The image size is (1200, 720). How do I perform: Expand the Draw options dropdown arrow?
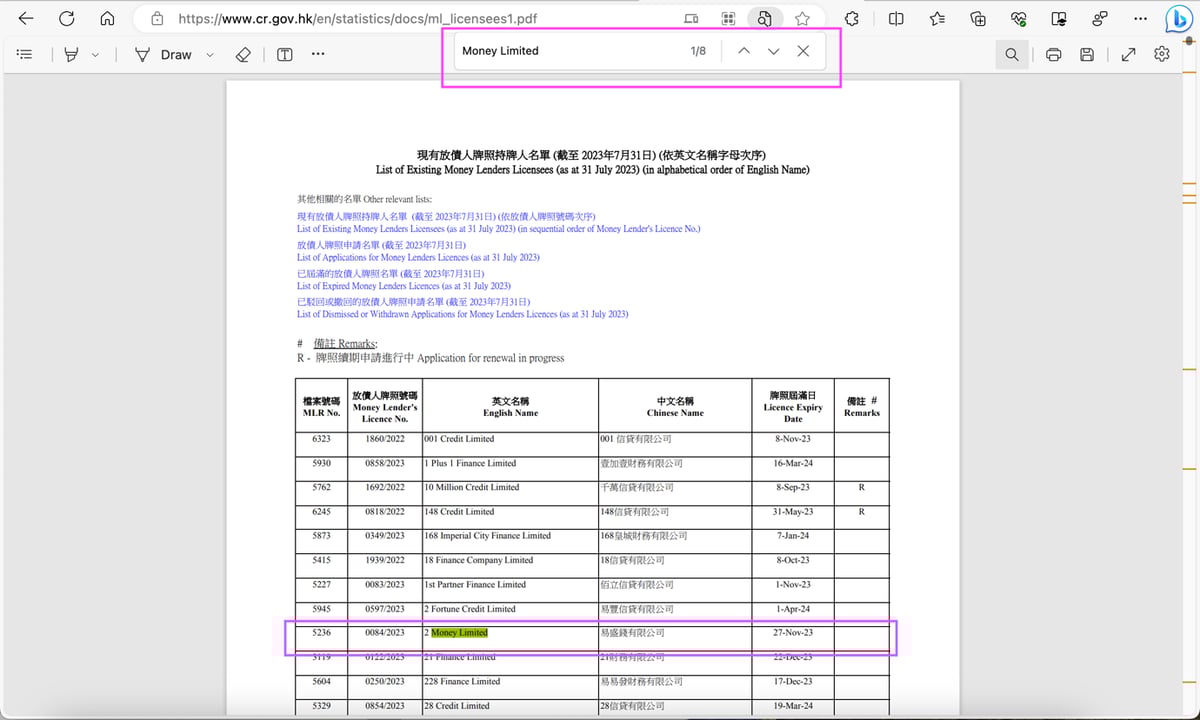210,55
